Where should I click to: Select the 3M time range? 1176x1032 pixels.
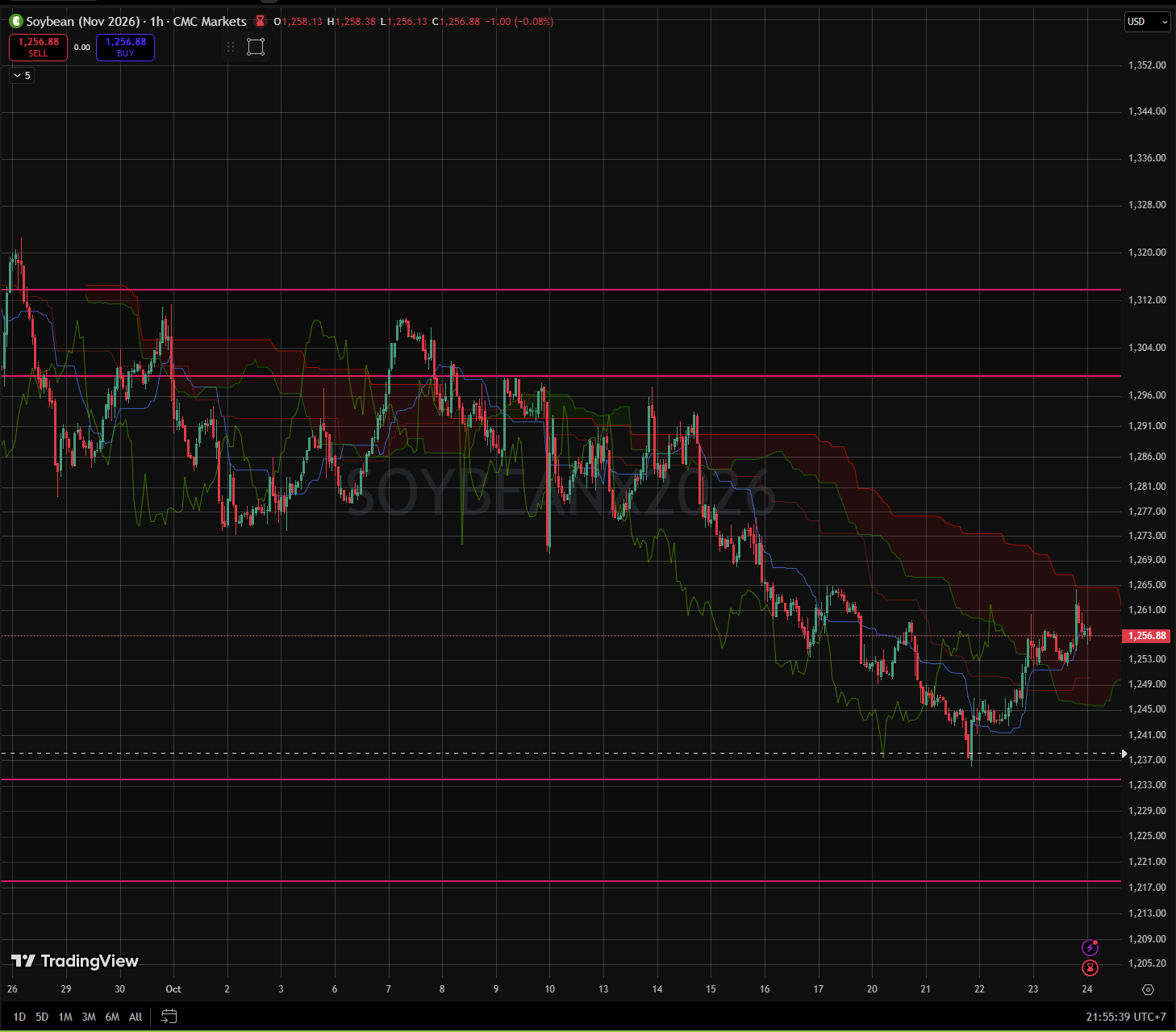pos(89,1017)
